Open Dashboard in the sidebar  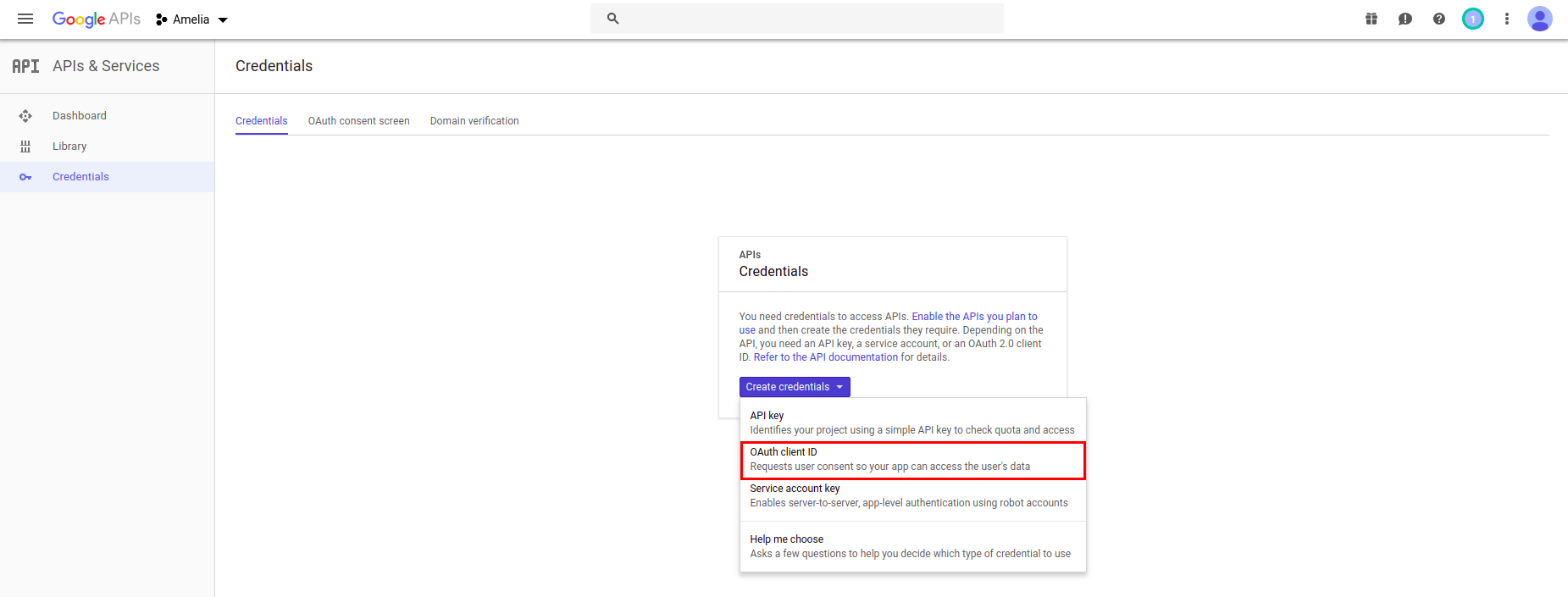(107, 116)
